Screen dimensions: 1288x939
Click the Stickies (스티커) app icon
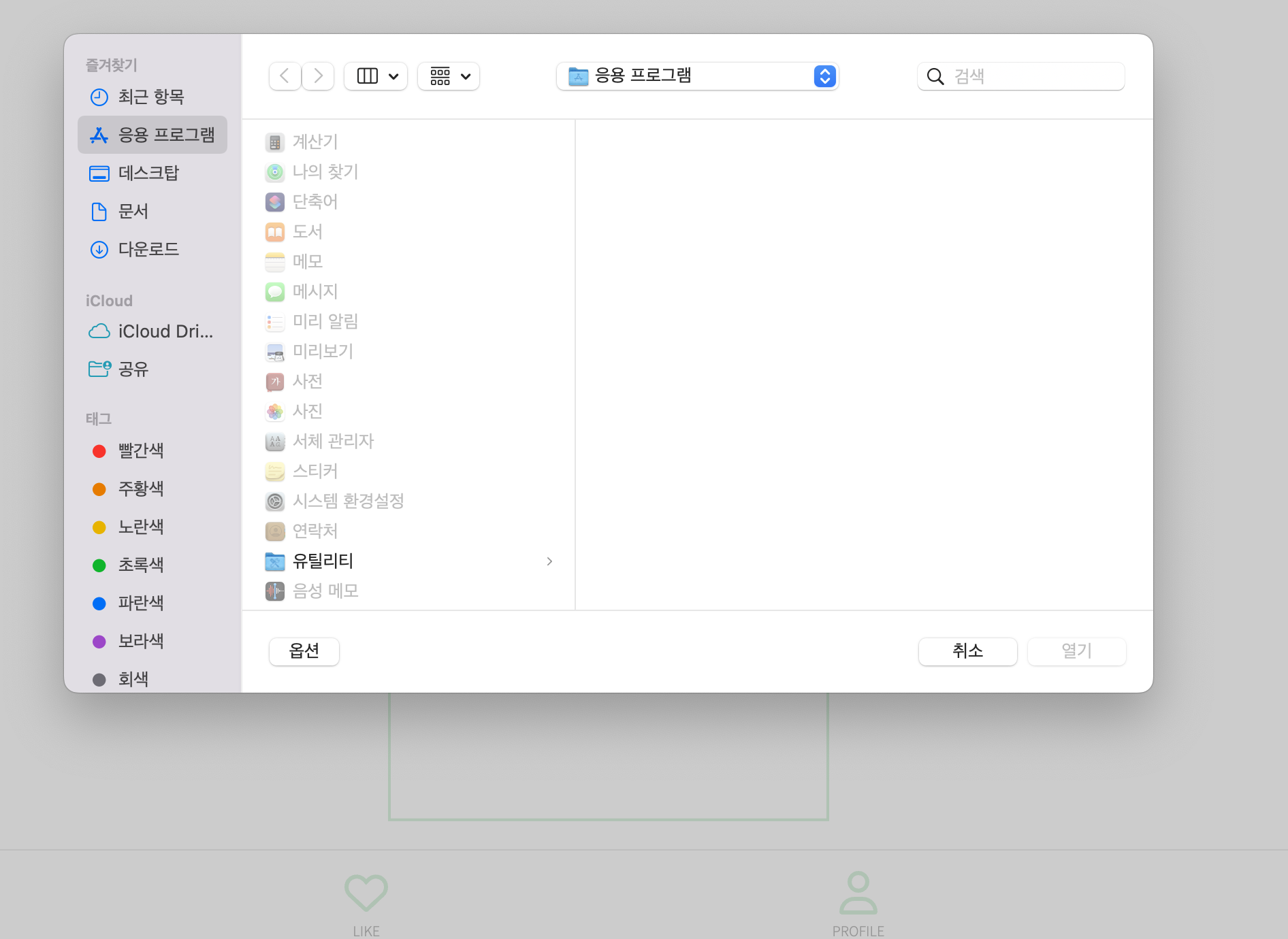275,472
